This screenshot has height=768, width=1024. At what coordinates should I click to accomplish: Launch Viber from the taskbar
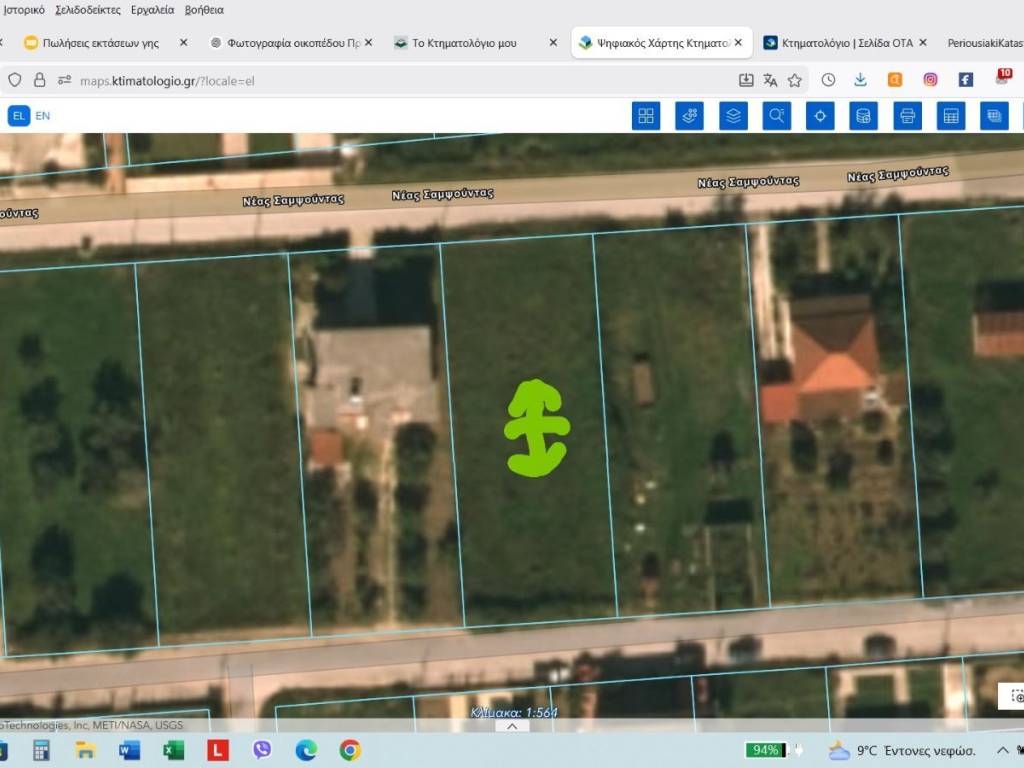[x=262, y=750]
